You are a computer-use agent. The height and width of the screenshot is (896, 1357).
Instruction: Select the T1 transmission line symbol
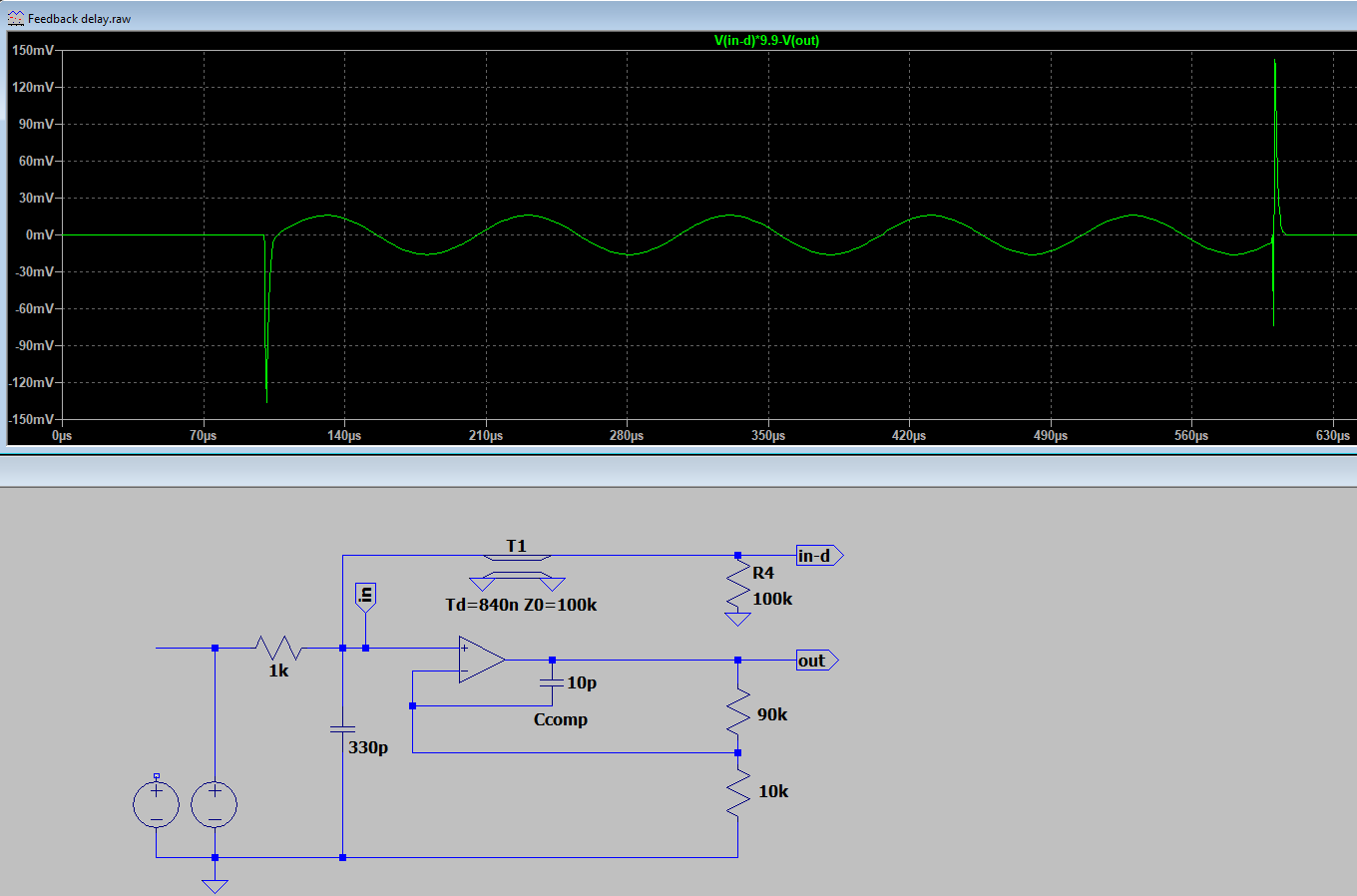(517, 570)
